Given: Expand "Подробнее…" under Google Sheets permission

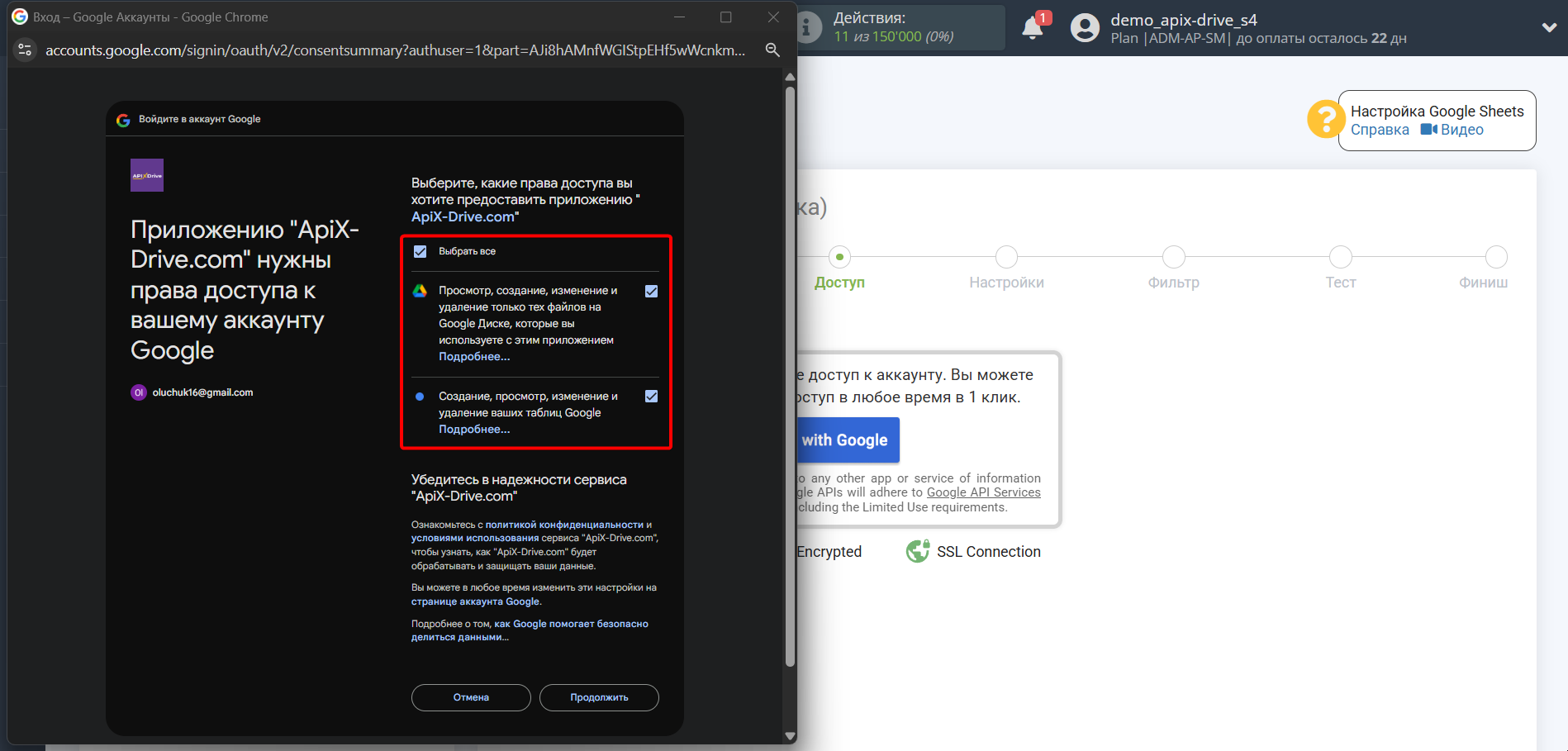Looking at the screenshot, I should (474, 430).
